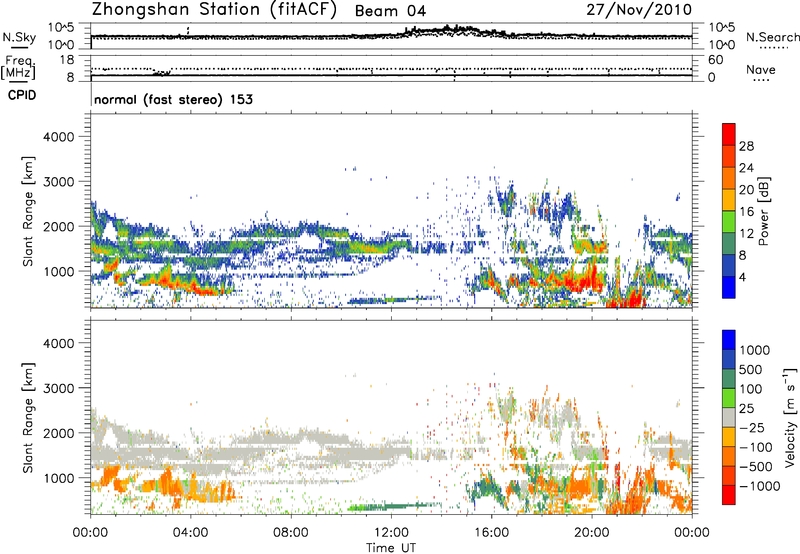Screen dimensions: 800x554
Task: Click the 16:00 time tick label
Action: [x=491, y=533]
